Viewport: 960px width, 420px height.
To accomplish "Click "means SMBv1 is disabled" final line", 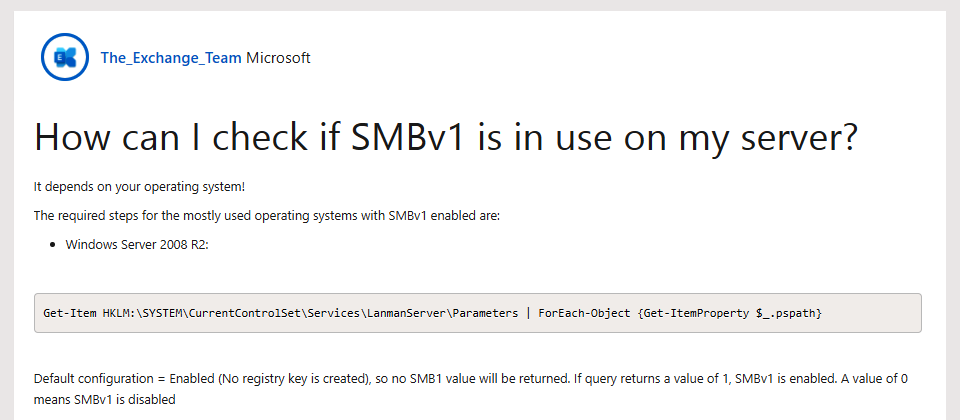I will (x=105, y=400).
